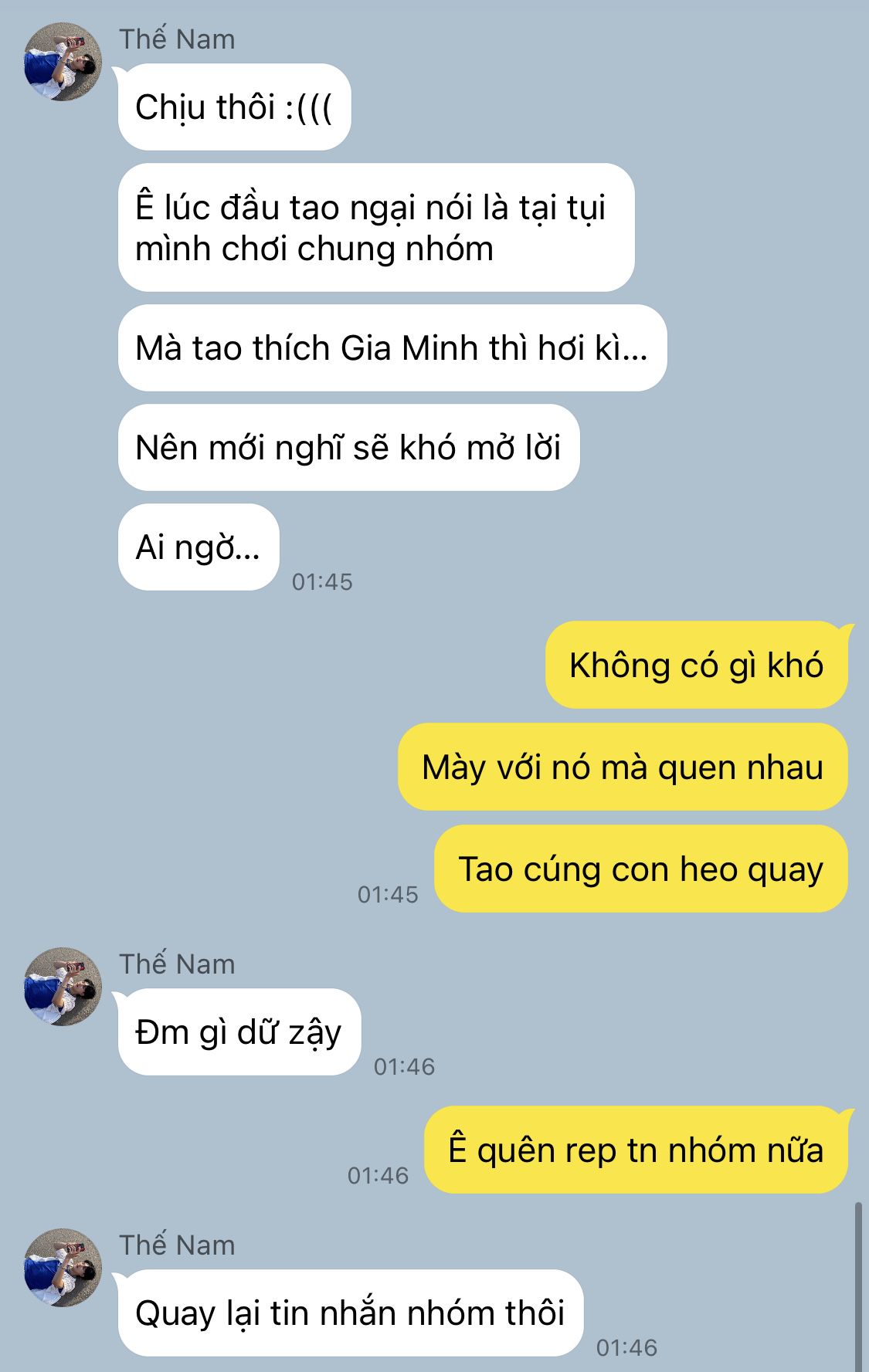Select the 'Mà tao thích Gia Minh' message
Screen dimensions: 869x1372
point(392,348)
